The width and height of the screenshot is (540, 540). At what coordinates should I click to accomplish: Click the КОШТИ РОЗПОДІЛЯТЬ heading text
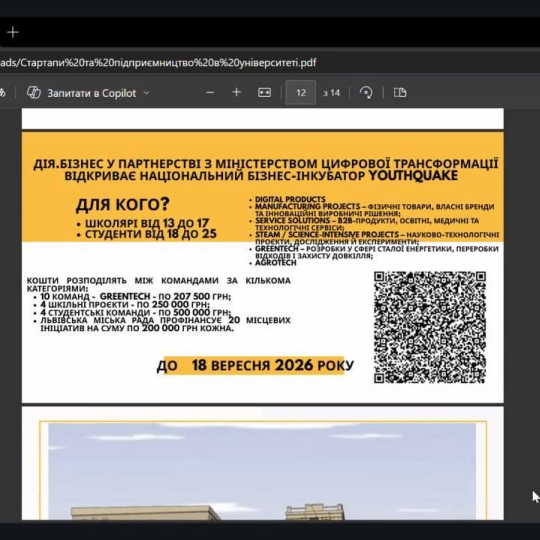(x=159, y=284)
